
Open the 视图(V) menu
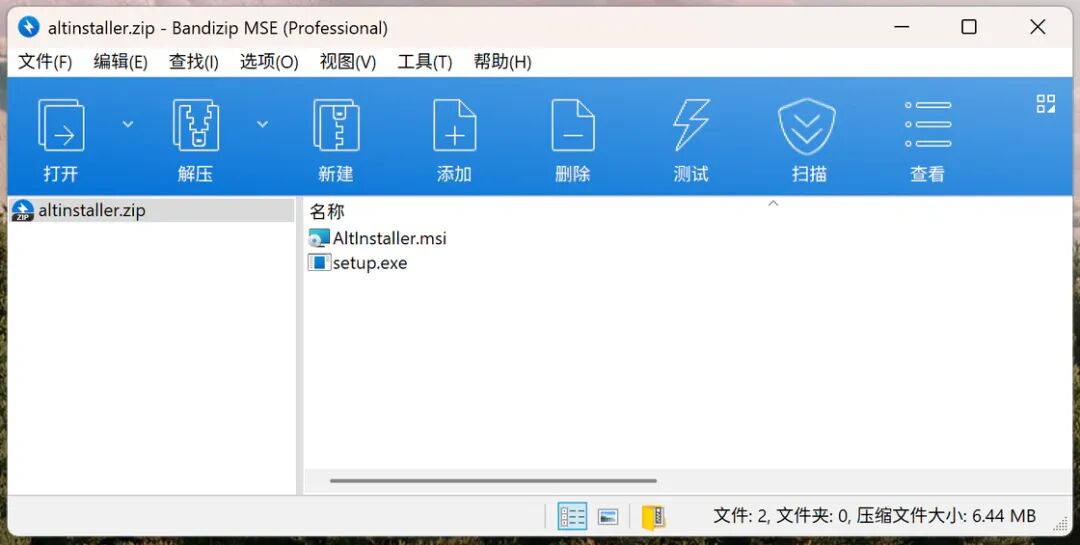coord(348,62)
